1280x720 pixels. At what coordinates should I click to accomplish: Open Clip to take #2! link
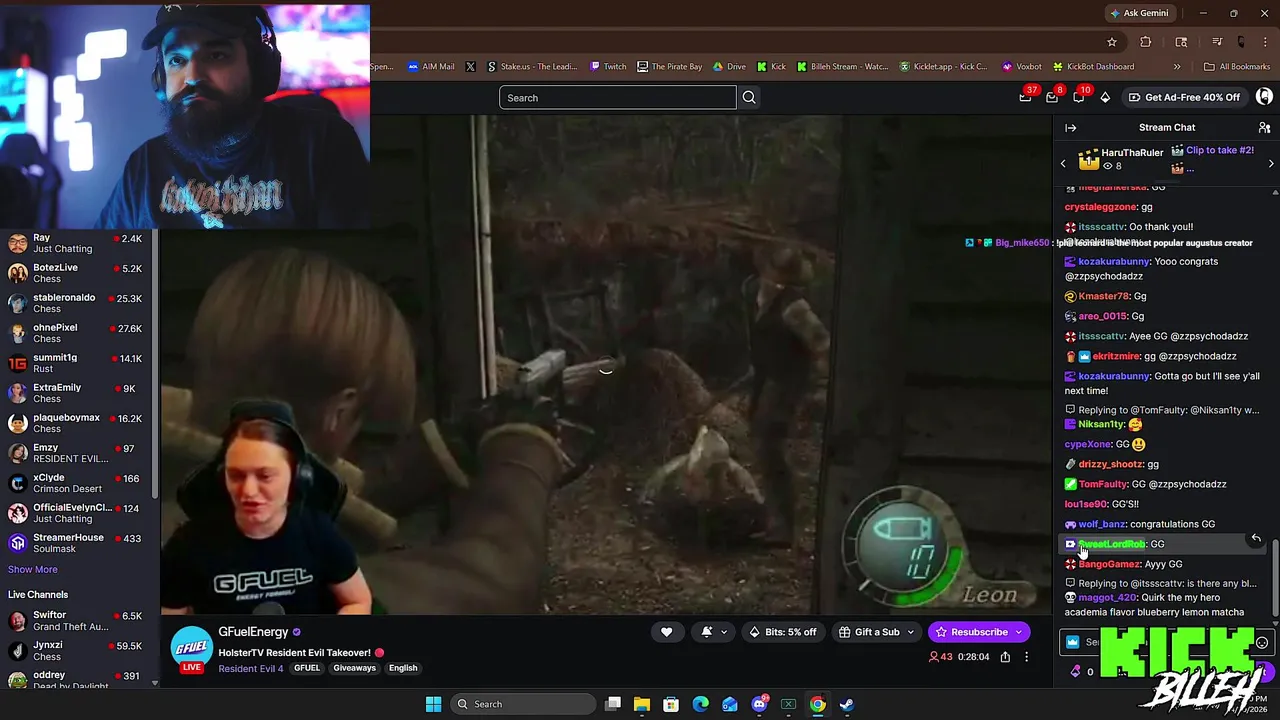pyautogui.click(x=1219, y=150)
